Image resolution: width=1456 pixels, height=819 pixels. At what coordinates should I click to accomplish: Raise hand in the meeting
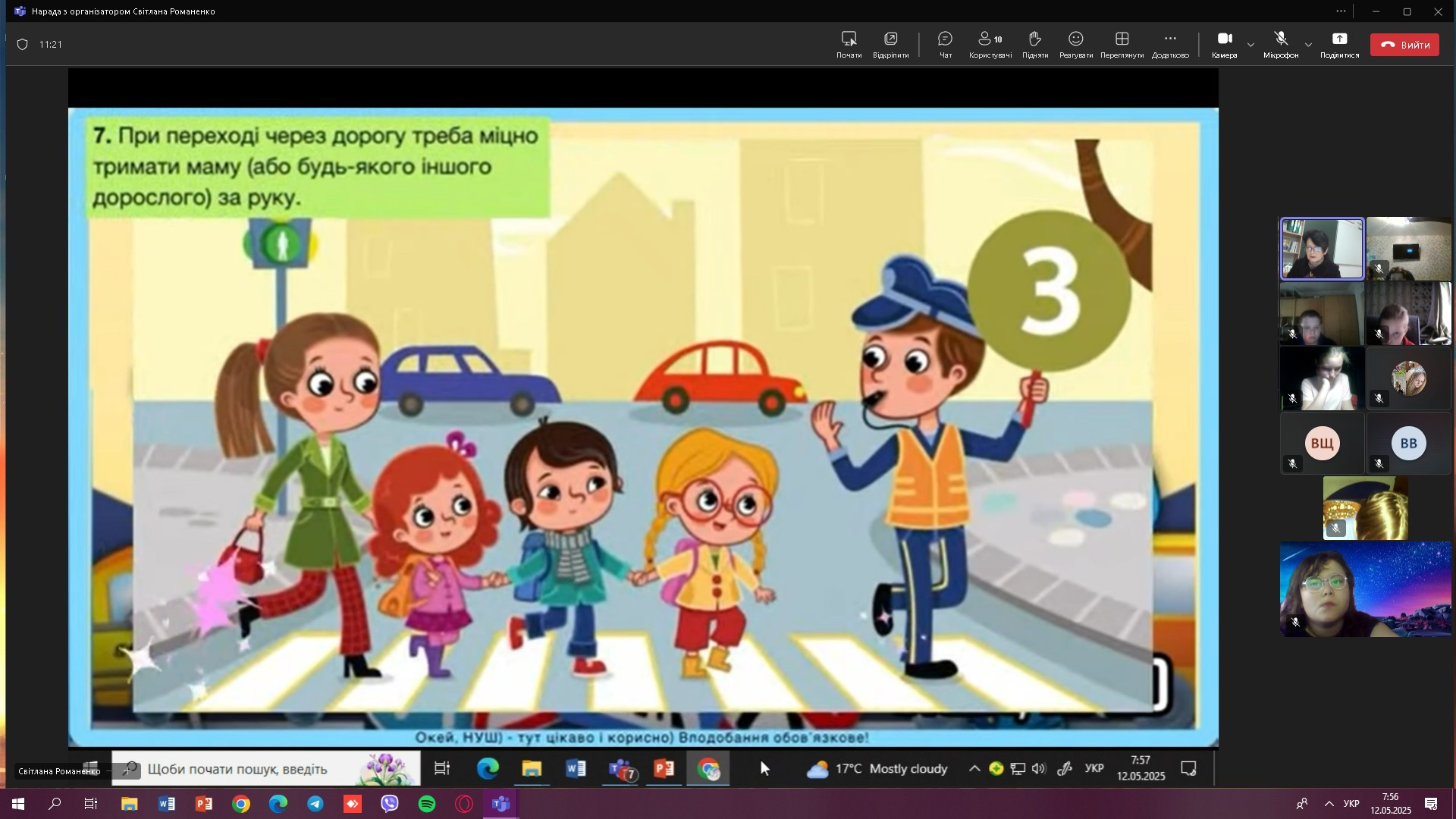click(1034, 44)
